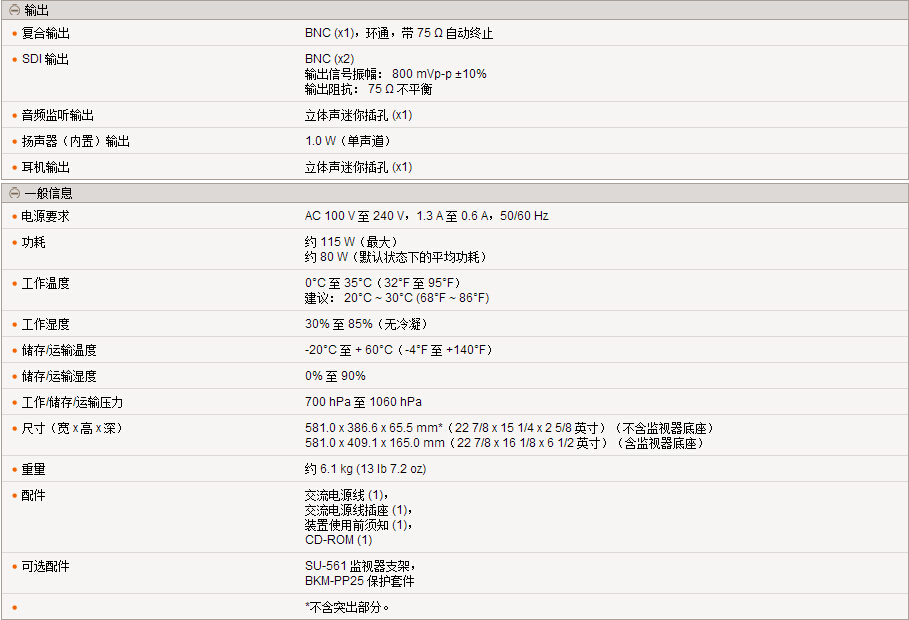The width and height of the screenshot is (909, 620).
Task: Select the SDI 输出 row label
Action: [x=45, y=59]
